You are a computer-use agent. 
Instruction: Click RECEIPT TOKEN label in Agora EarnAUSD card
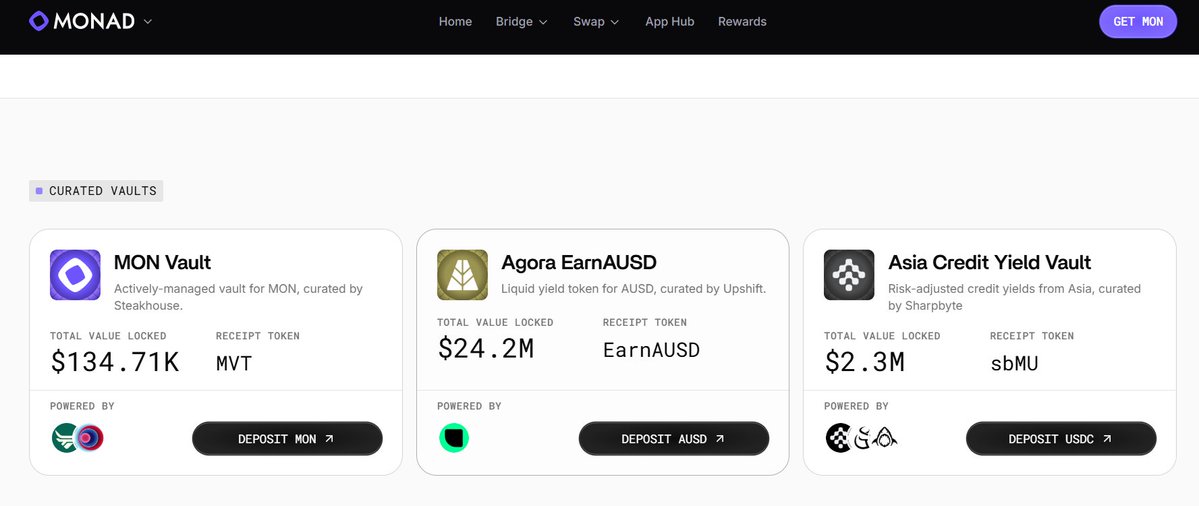point(645,323)
